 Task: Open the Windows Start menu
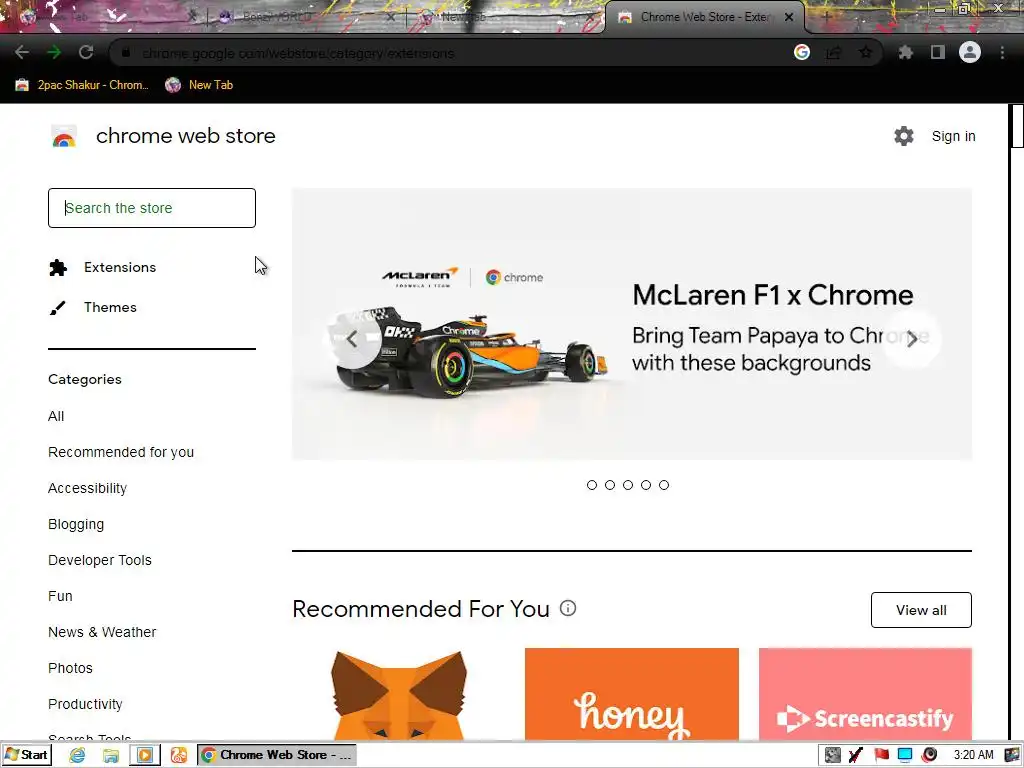click(26, 755)
